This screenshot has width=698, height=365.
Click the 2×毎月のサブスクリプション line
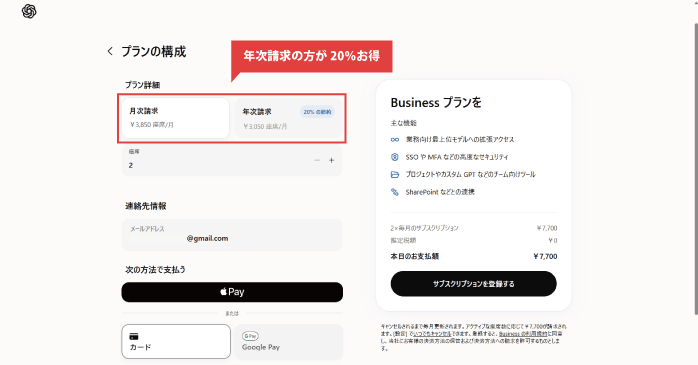pyautogui.click(x=474, y=228)
